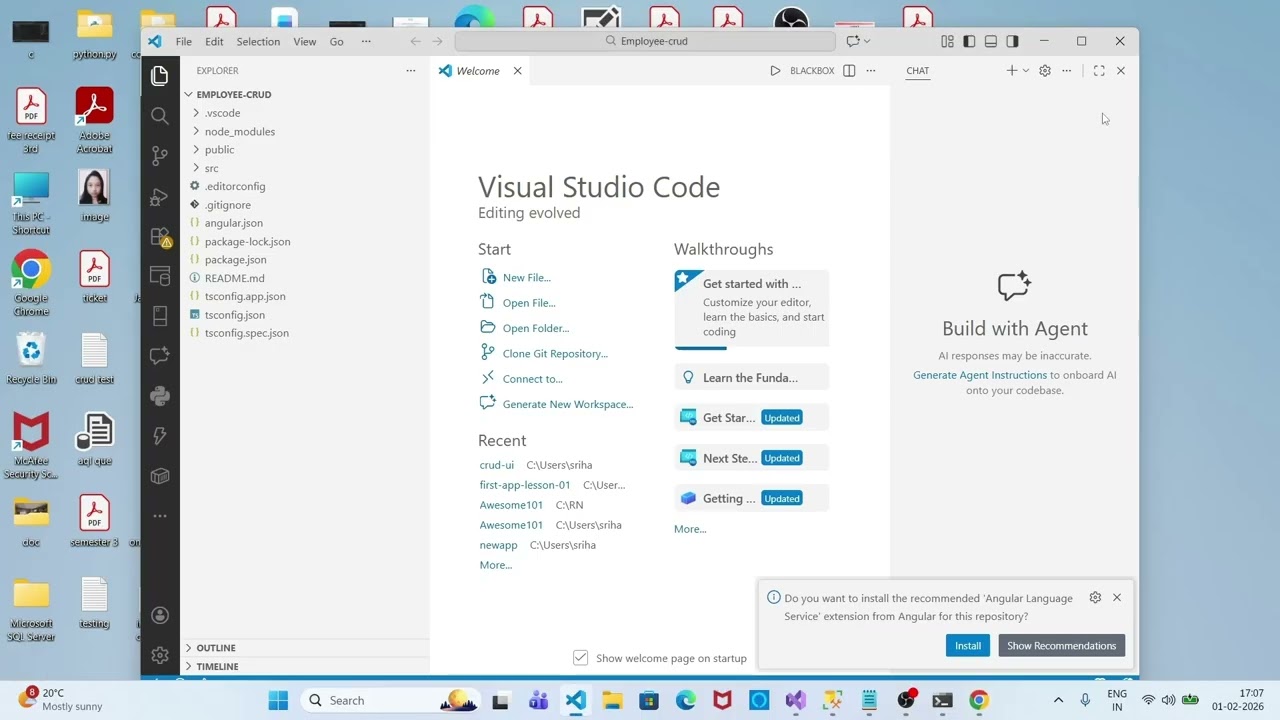
Task: Open the View menu
Action: [305, 41]
